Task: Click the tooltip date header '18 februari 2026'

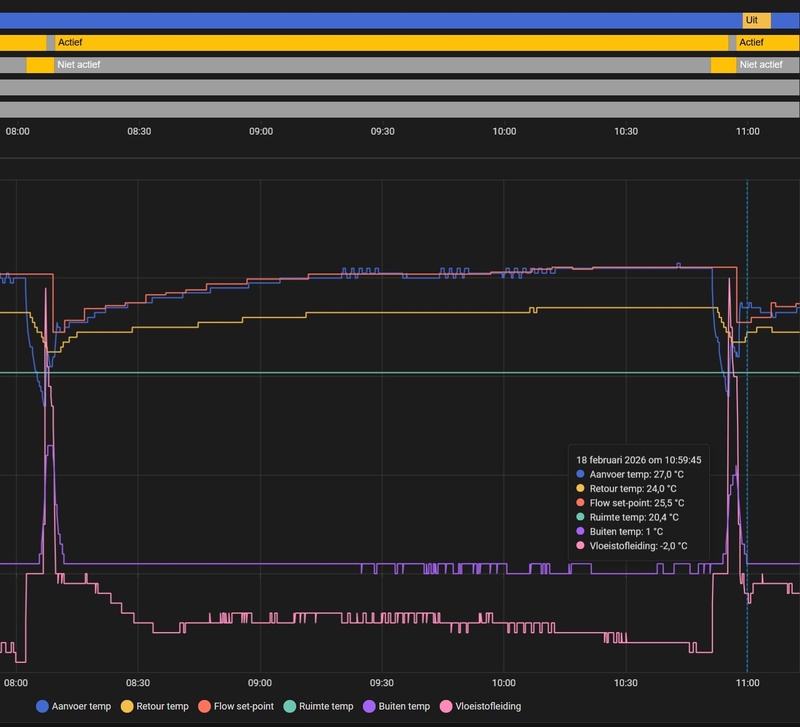Action: coord(638,460)
